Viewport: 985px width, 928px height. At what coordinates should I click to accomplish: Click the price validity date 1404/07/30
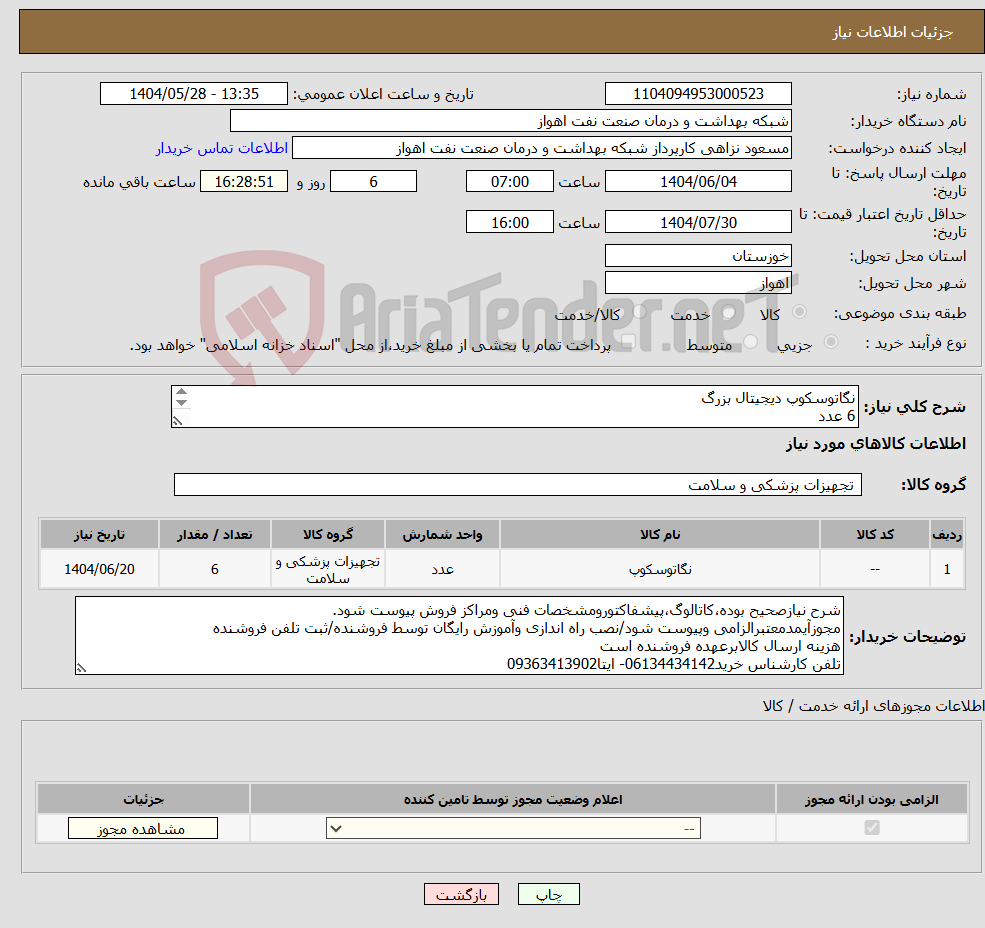698,222
